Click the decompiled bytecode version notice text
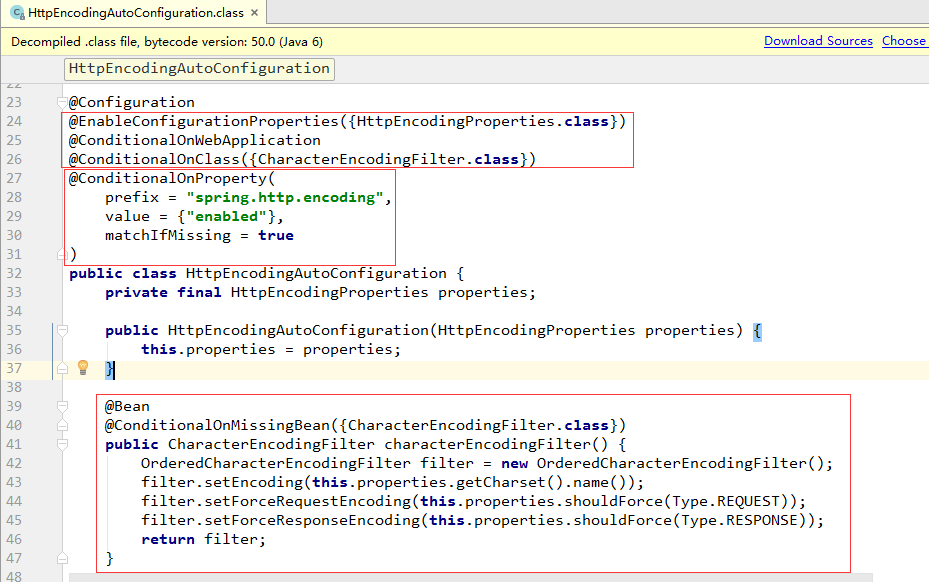Viewport: 929px width, 582px height. [x=167, y=41]
